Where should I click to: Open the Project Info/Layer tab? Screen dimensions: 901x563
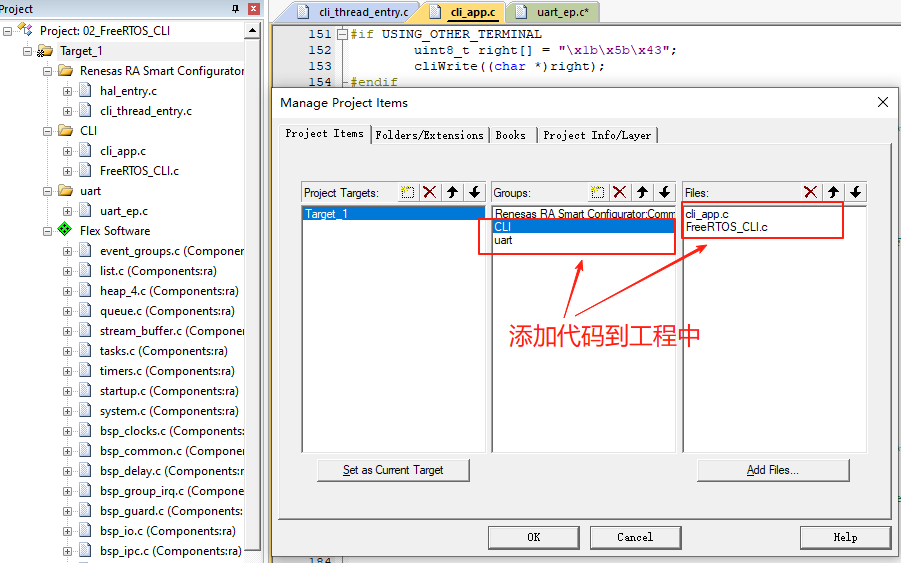597,136
